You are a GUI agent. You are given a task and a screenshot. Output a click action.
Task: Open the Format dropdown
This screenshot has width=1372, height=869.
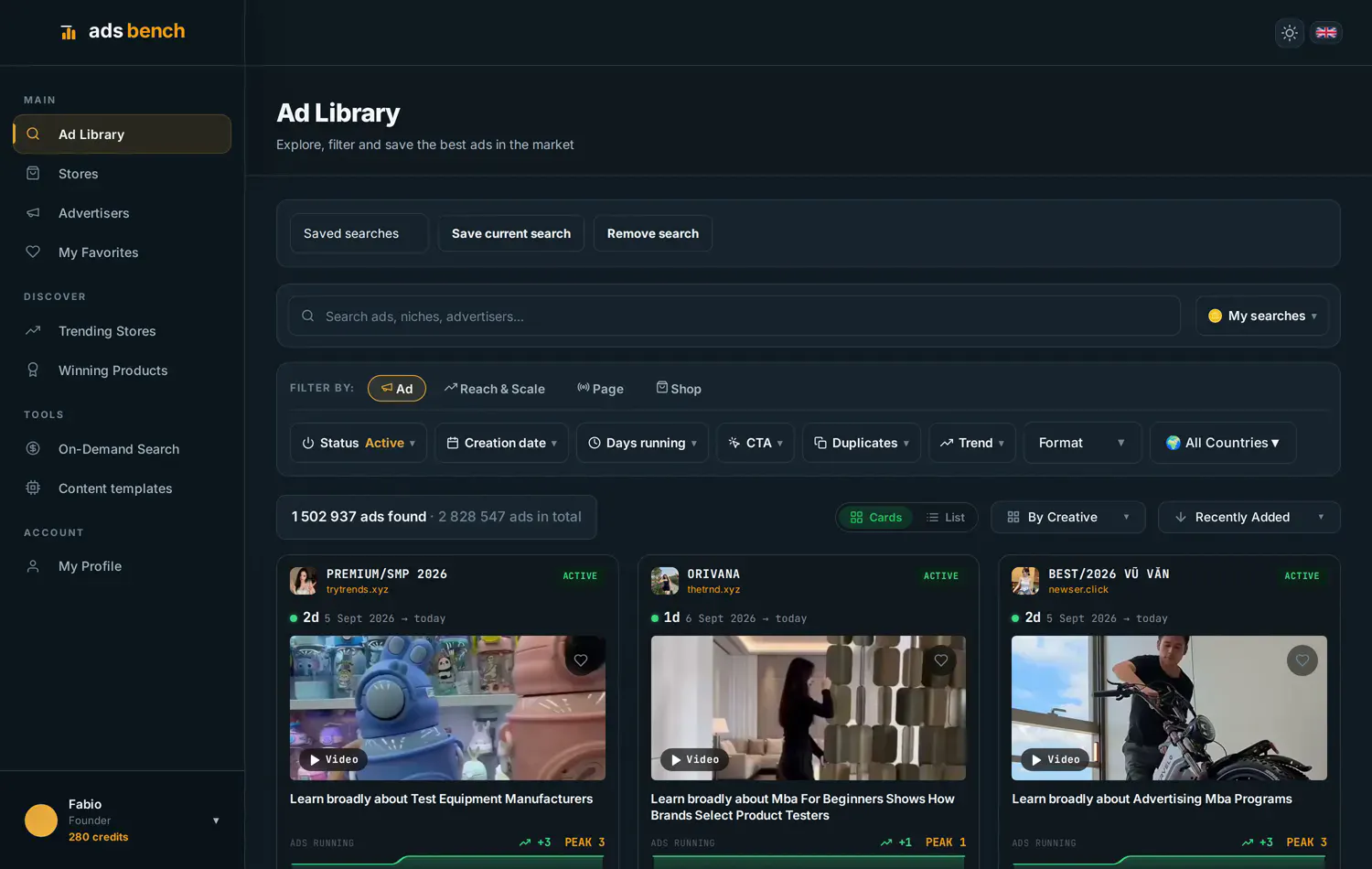tap(1082, 443)
